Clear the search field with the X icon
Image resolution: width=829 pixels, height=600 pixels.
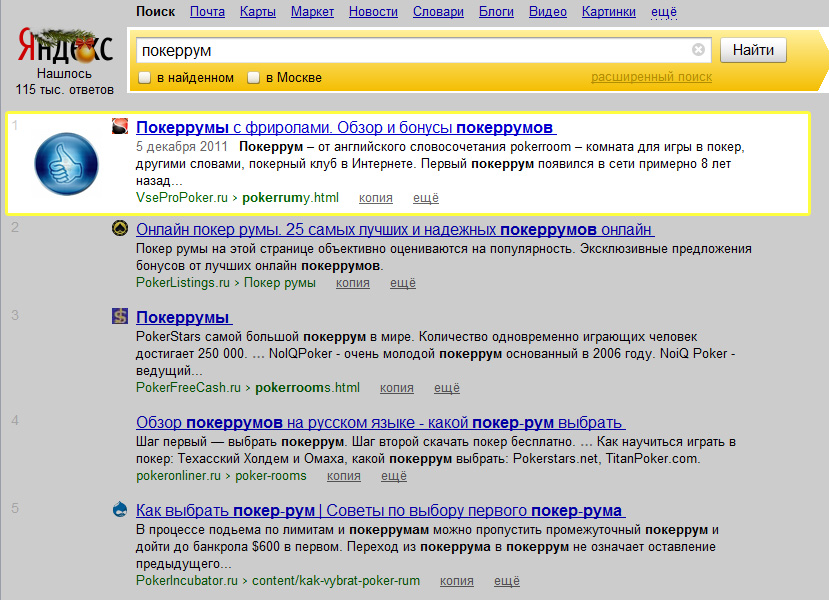pyautogui.click(x=698, y=50)
